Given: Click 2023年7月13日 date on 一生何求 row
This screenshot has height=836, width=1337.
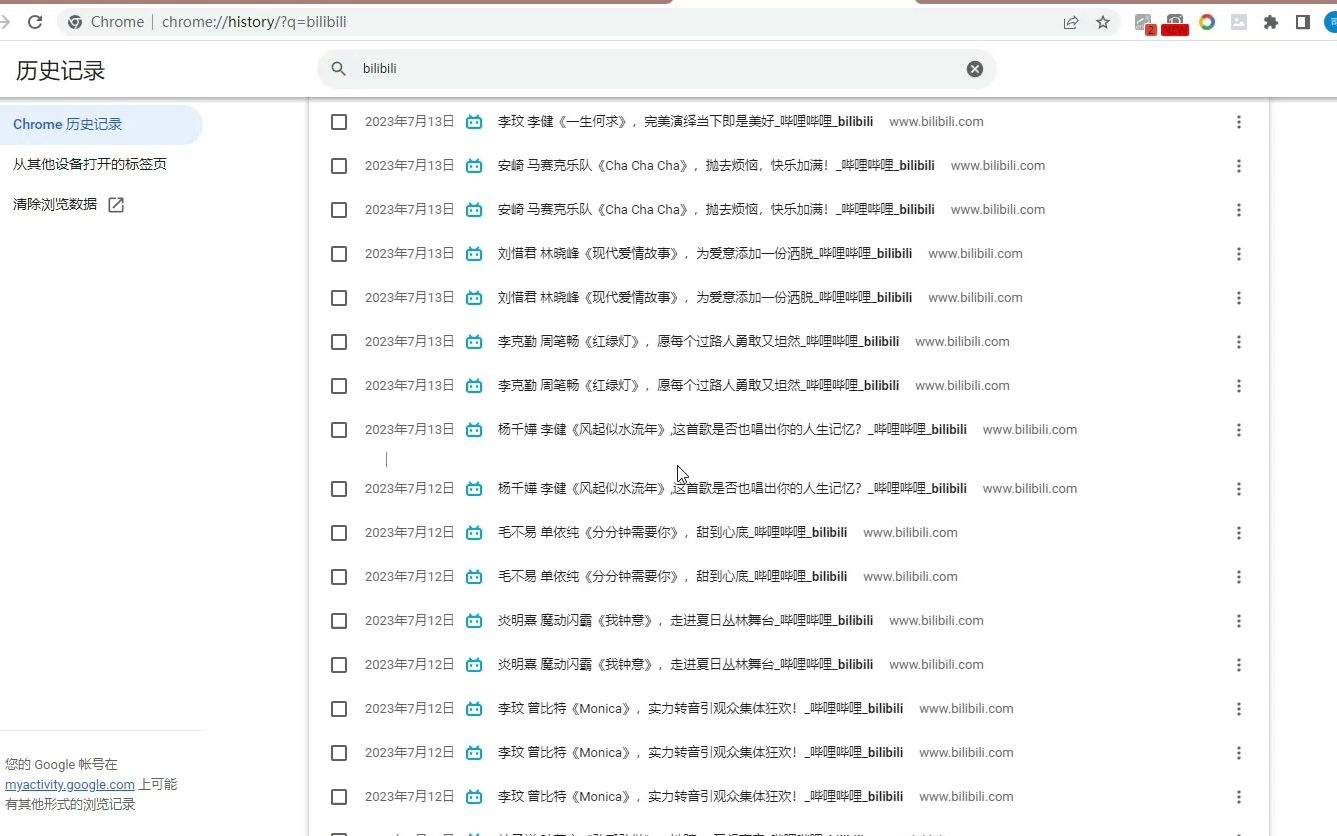Looking at the screenshot, I should coord(409,122).
